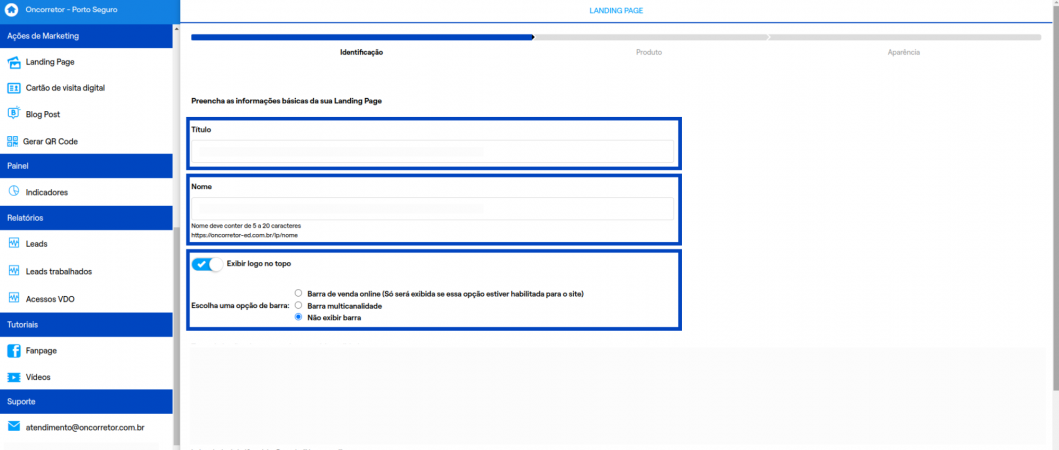Viewport: 1059px width, 450px height.
Task: Click the Leads report icon
Action: pyautogui.click(x=14, y=243)
